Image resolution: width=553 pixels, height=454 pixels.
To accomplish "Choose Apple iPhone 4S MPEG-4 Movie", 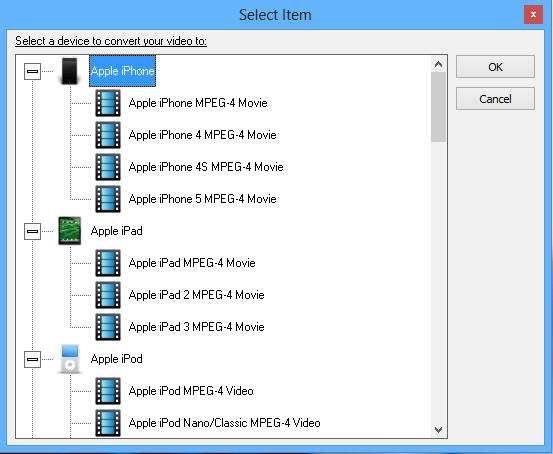I will pos(206,167).
